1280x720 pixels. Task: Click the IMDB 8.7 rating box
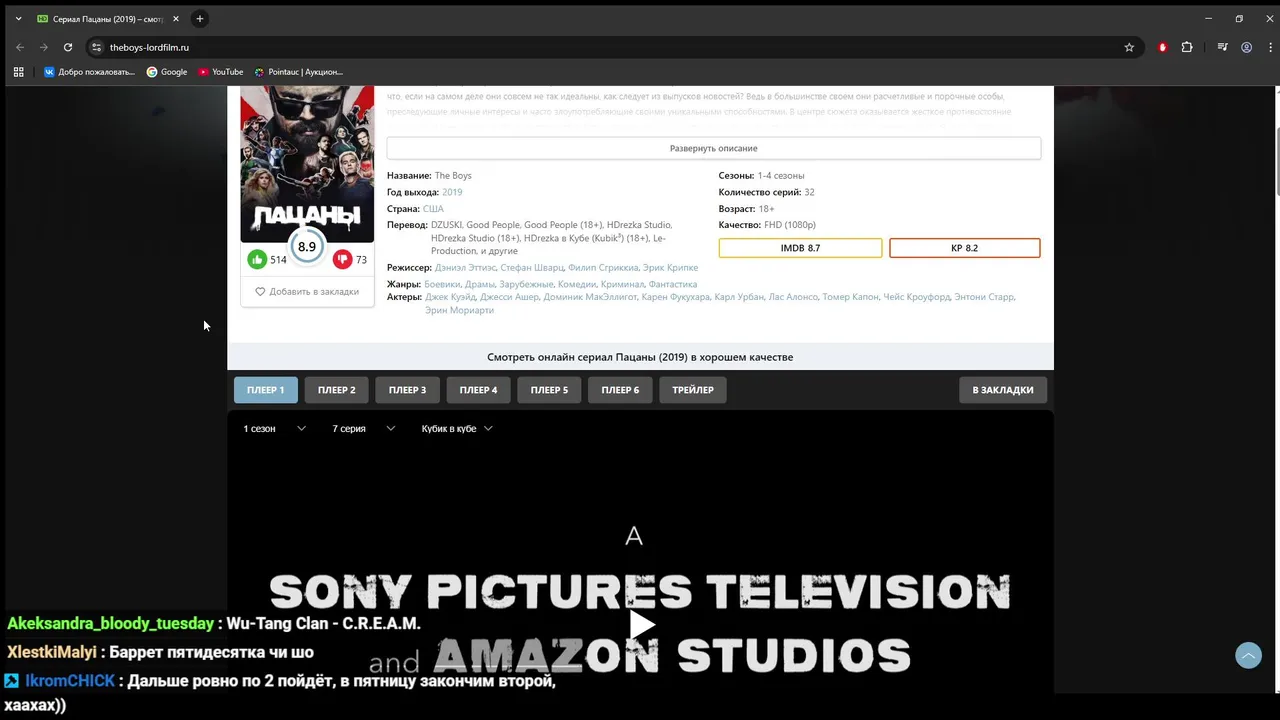800,248
